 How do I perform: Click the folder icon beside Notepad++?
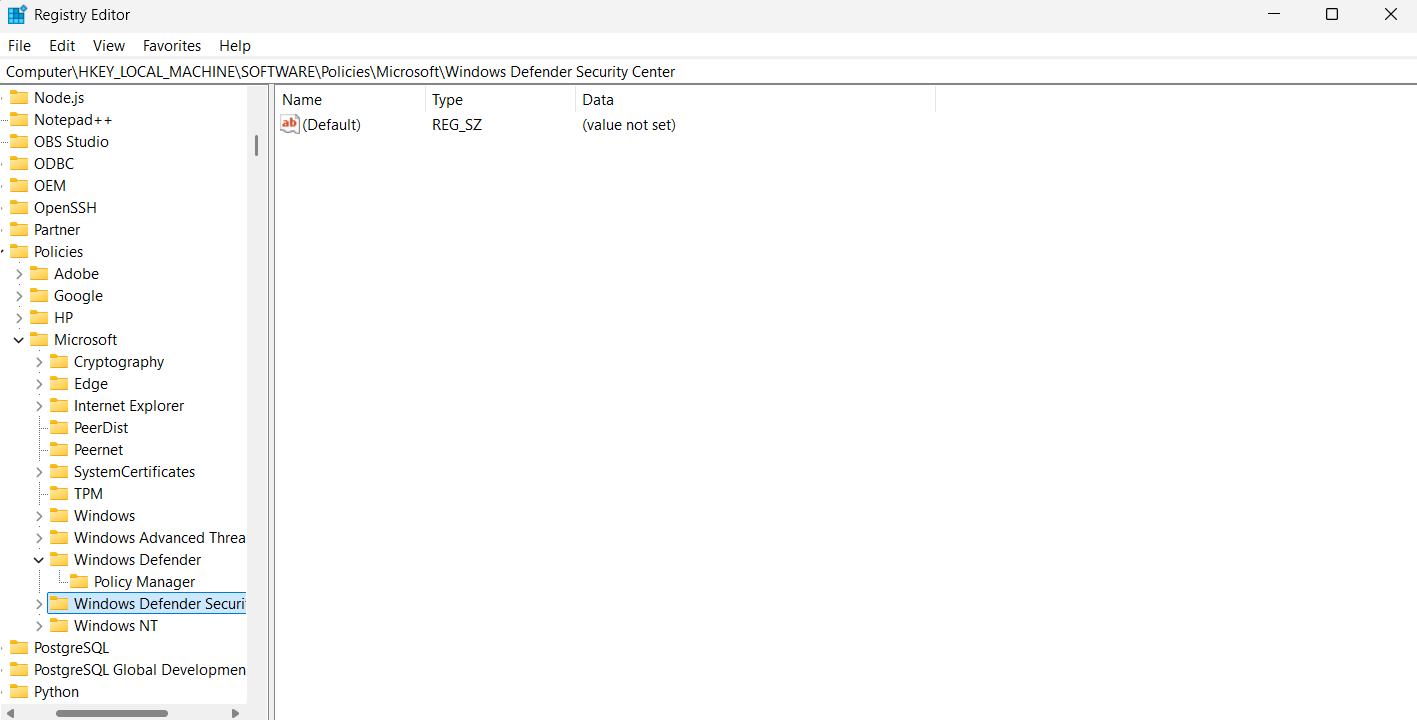19,119
